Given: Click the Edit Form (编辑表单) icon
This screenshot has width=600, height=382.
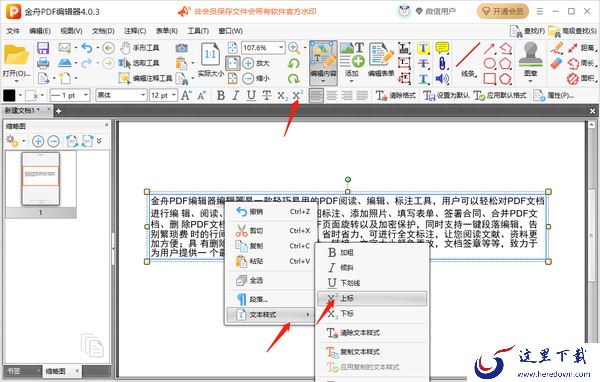Looking at the screenshot, I should [x=381, y=60].
